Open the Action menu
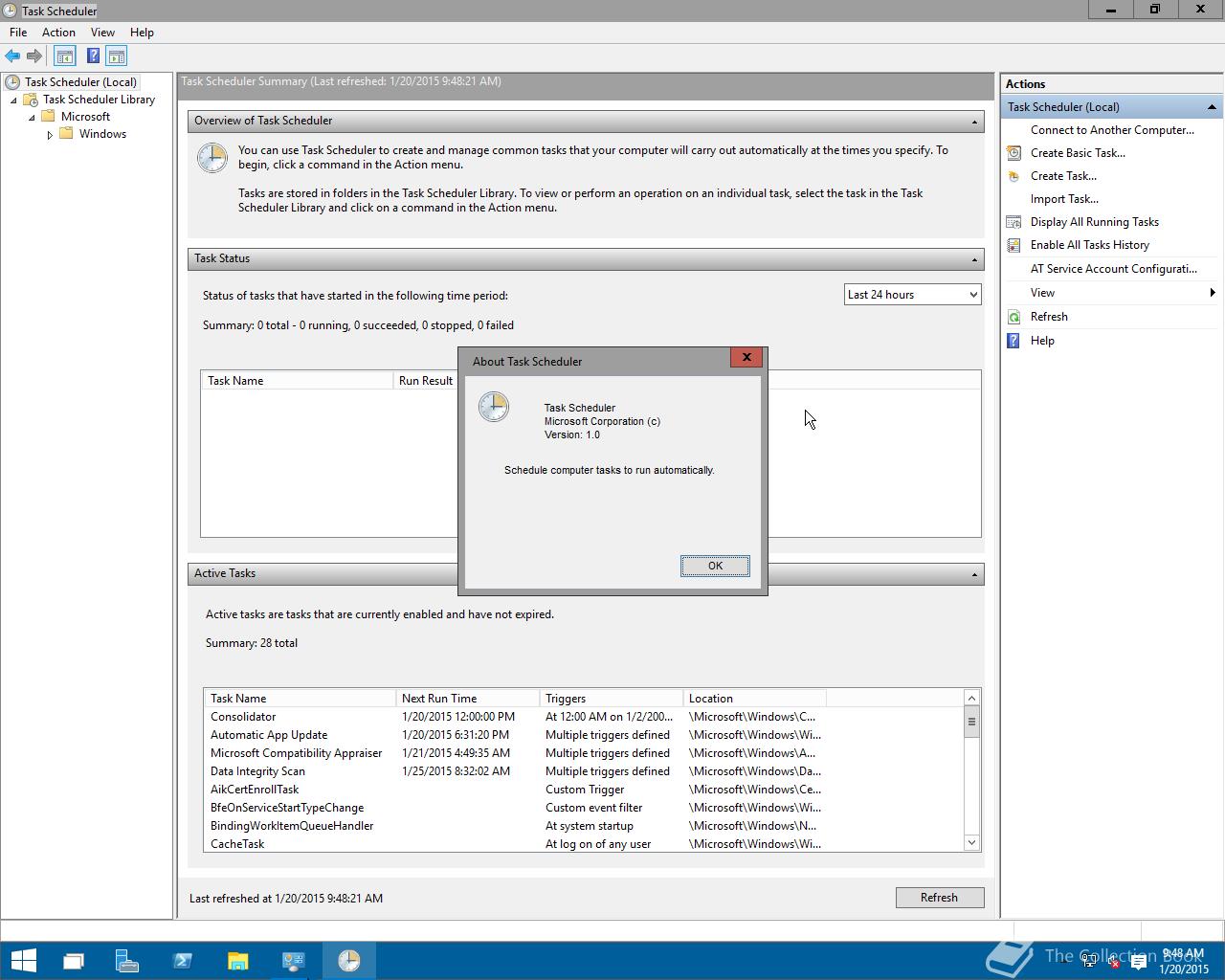The height and width of the screenshot is (980, 1225). [58, 33]
